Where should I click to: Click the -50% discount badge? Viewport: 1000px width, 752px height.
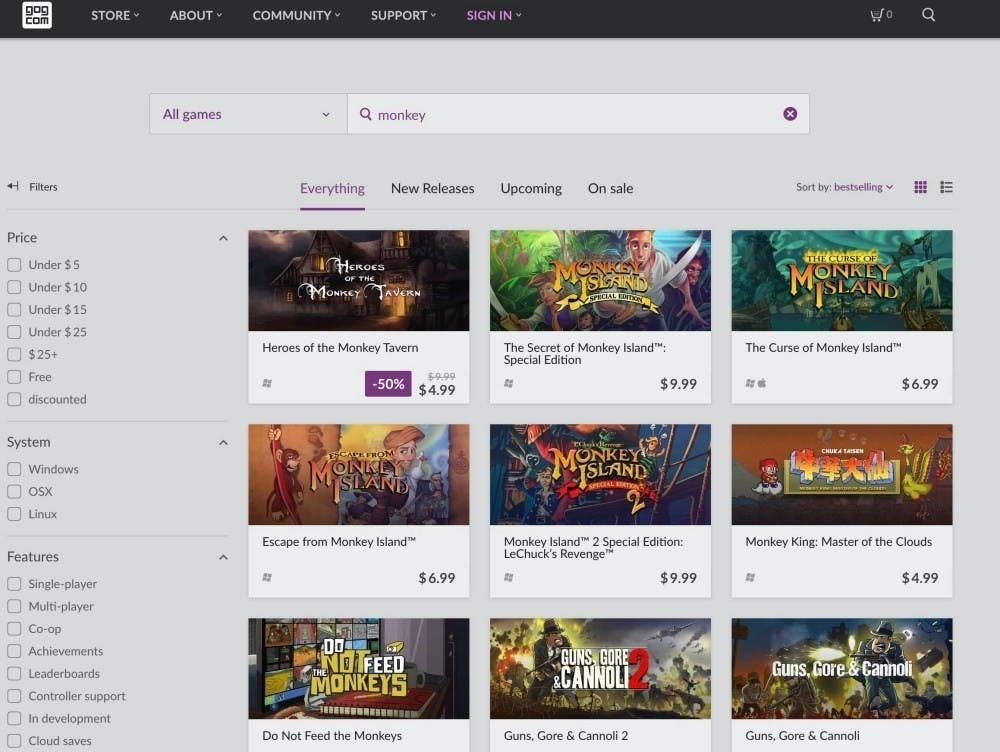coord(388,384)
